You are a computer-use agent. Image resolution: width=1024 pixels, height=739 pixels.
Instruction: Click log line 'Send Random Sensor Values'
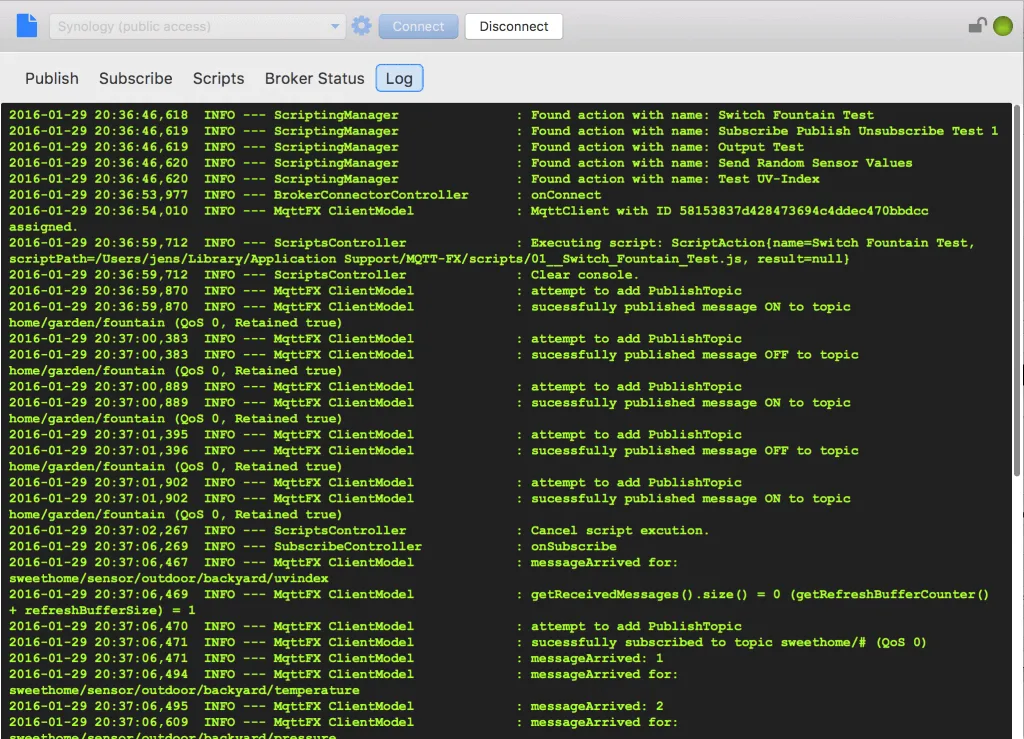pos(815,163)
